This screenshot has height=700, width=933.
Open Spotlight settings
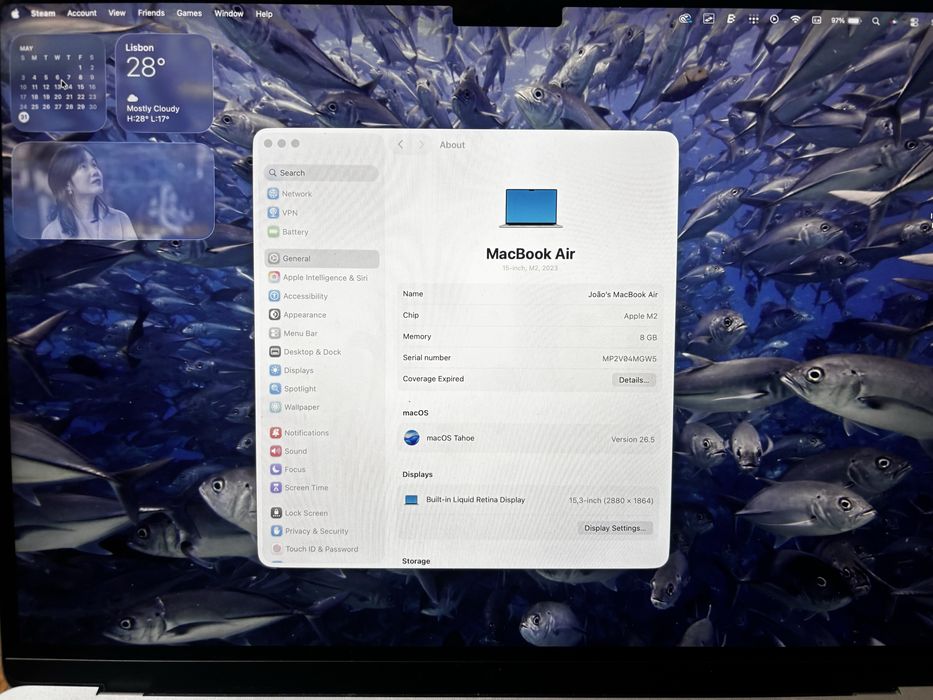293,389
